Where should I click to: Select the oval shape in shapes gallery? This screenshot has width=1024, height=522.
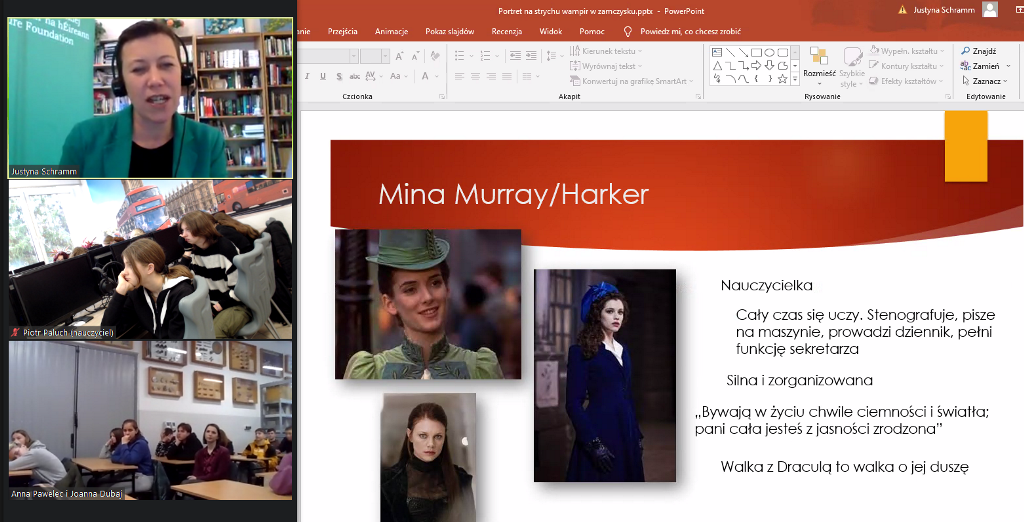click(x=769, y=52)
